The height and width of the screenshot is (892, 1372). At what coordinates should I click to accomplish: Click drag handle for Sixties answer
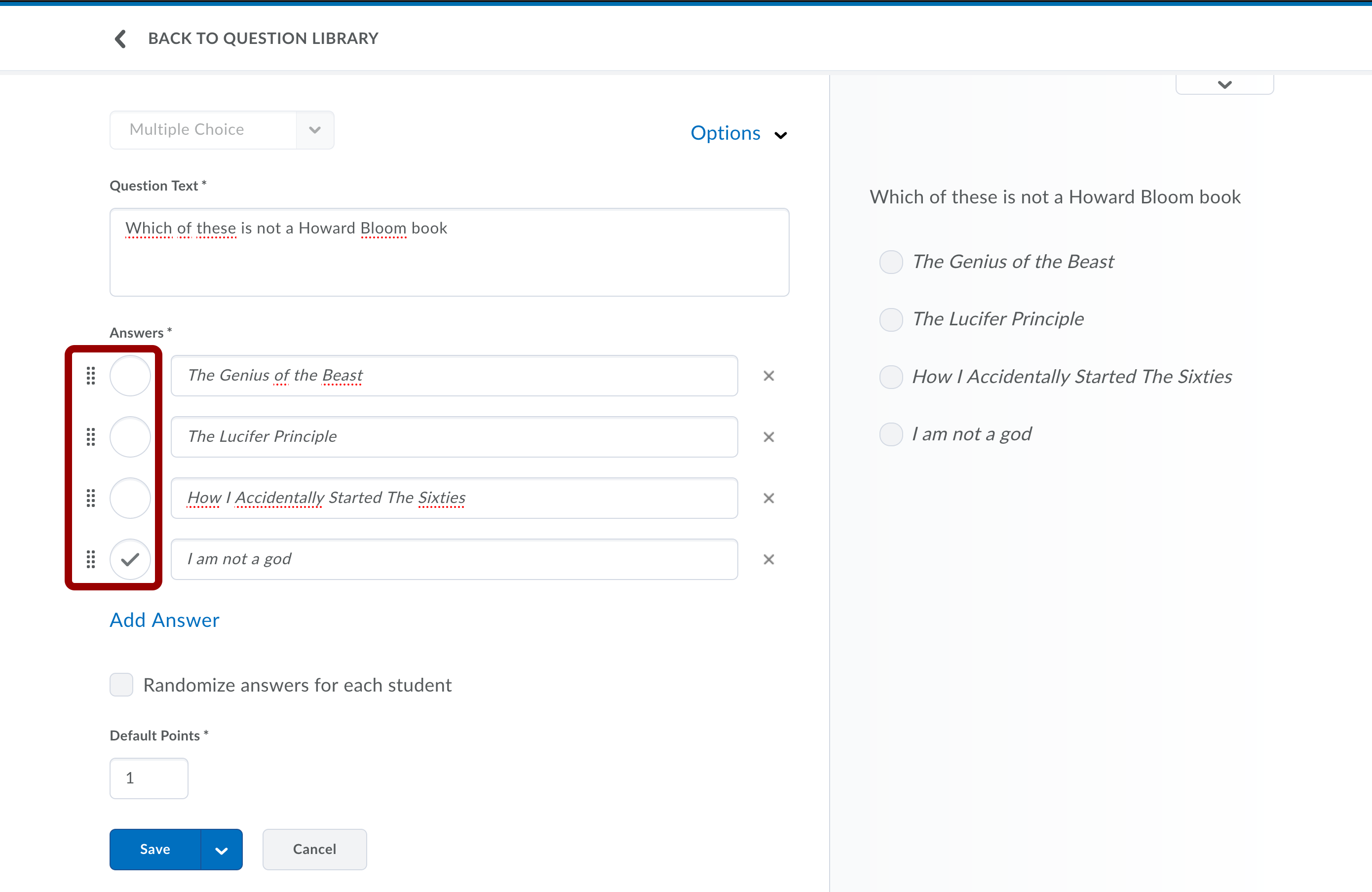click(x=90, y=498)
